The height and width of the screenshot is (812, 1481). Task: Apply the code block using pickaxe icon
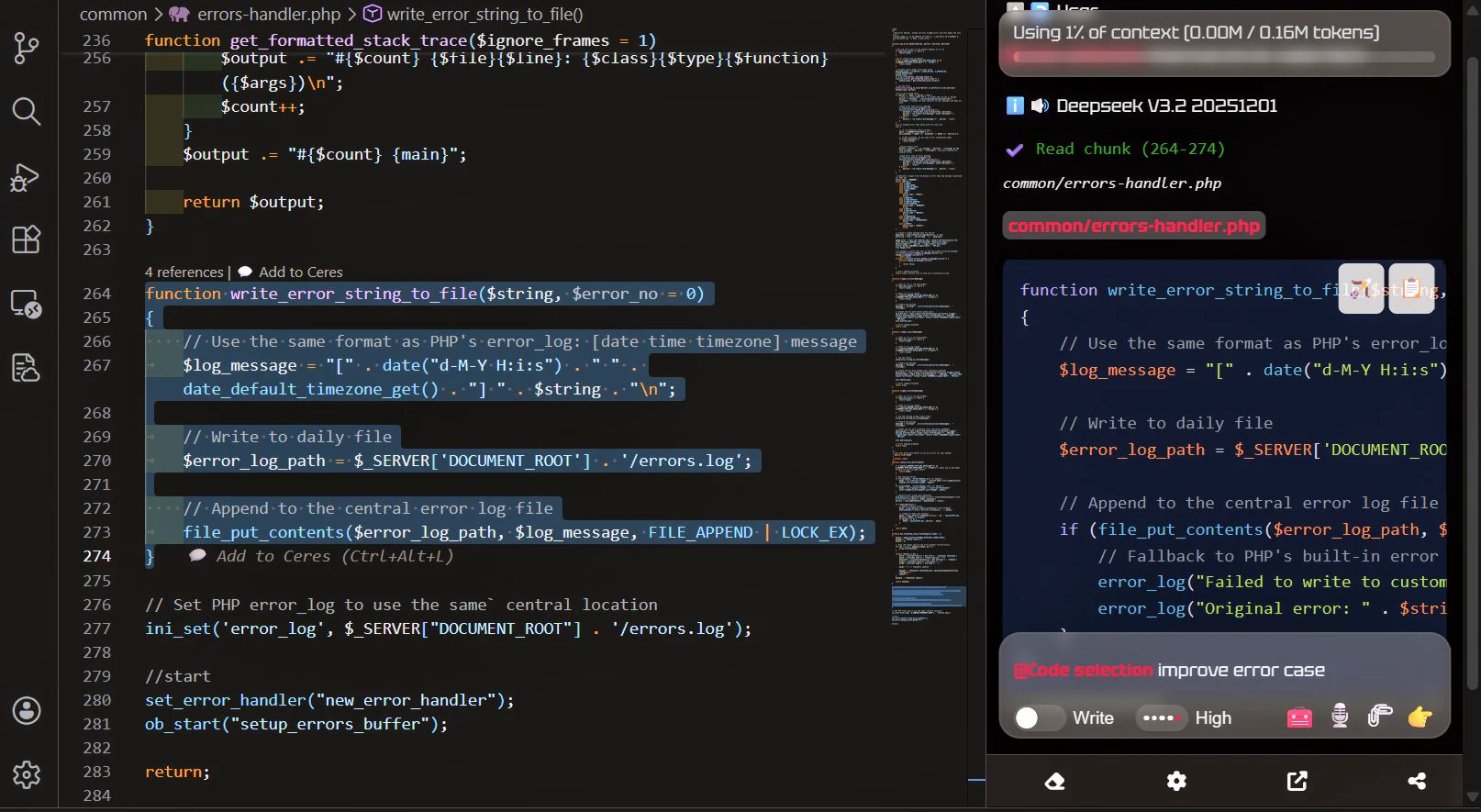[x=1362, y=289]
